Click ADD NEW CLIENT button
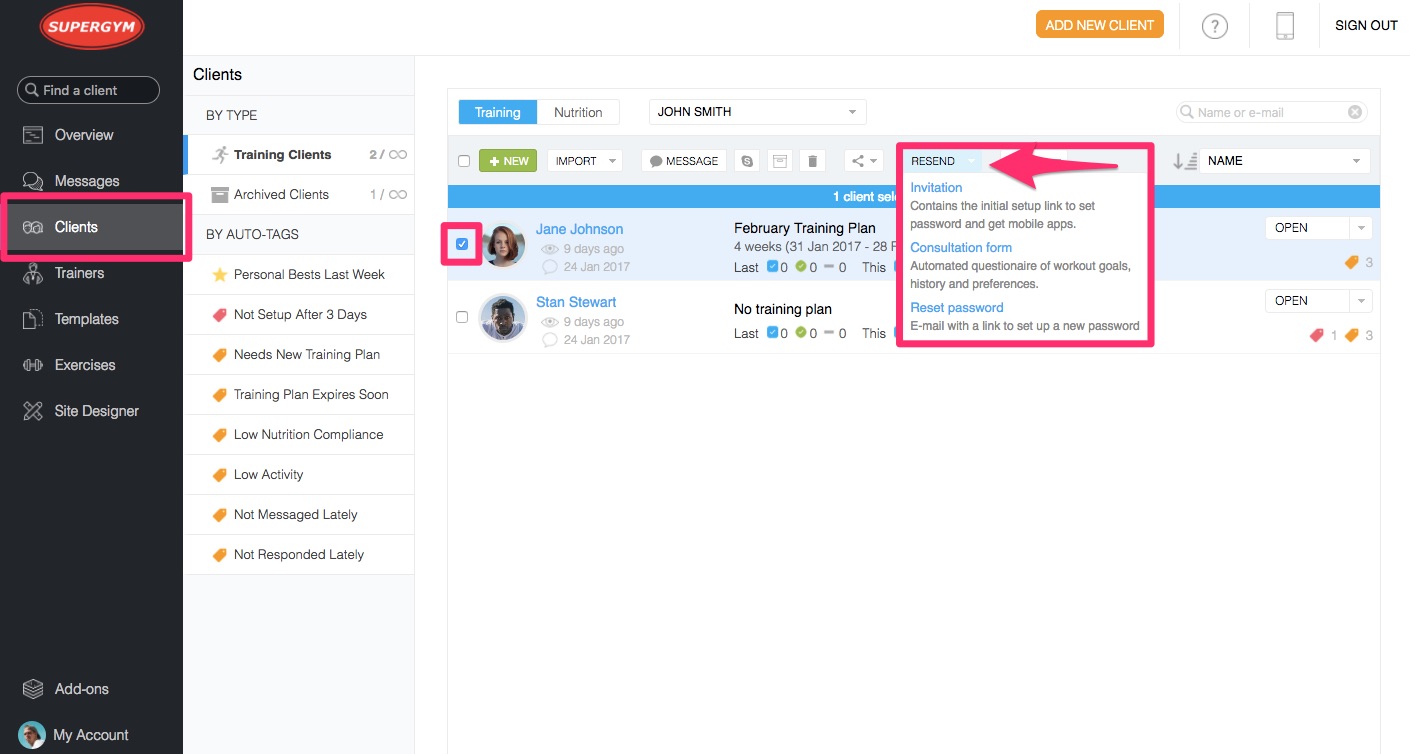The image size is (1410, 754). [1099, 25]
